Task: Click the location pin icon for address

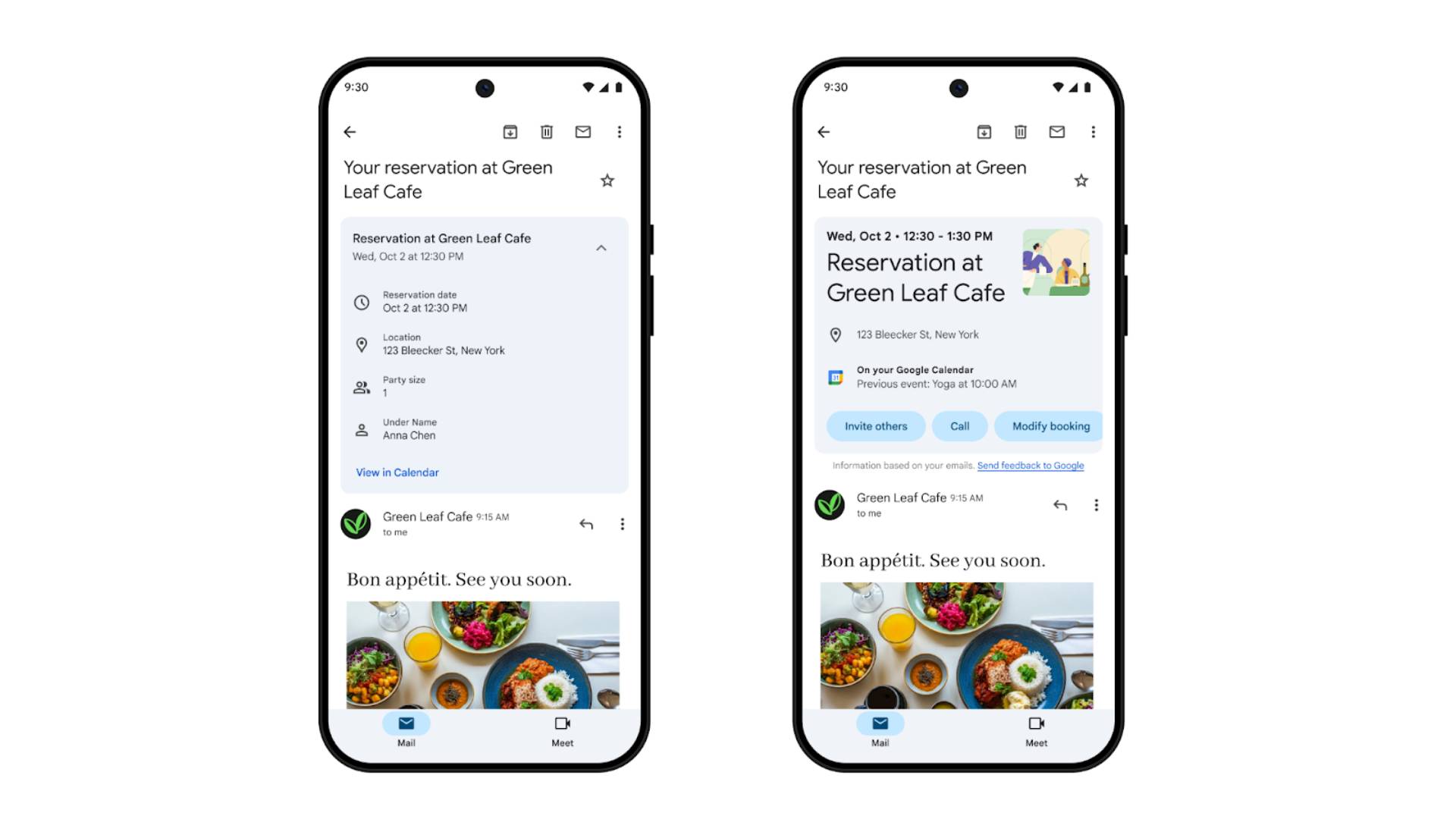Action: [x=362, y=344]
